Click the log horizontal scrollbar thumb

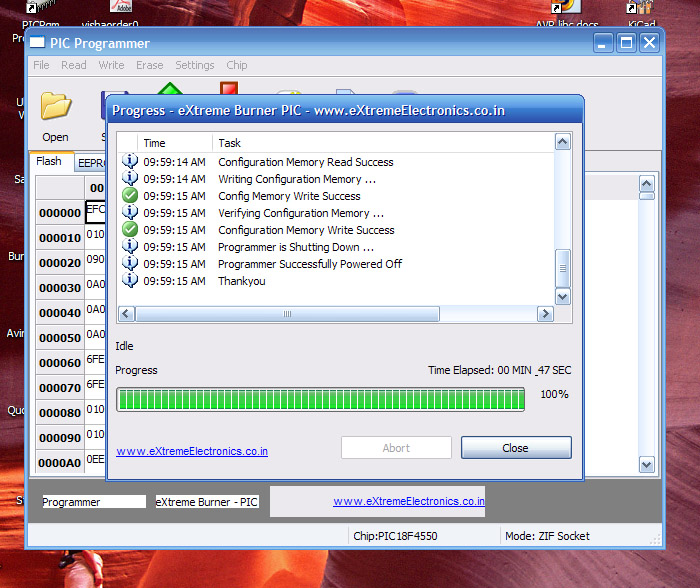288,314
